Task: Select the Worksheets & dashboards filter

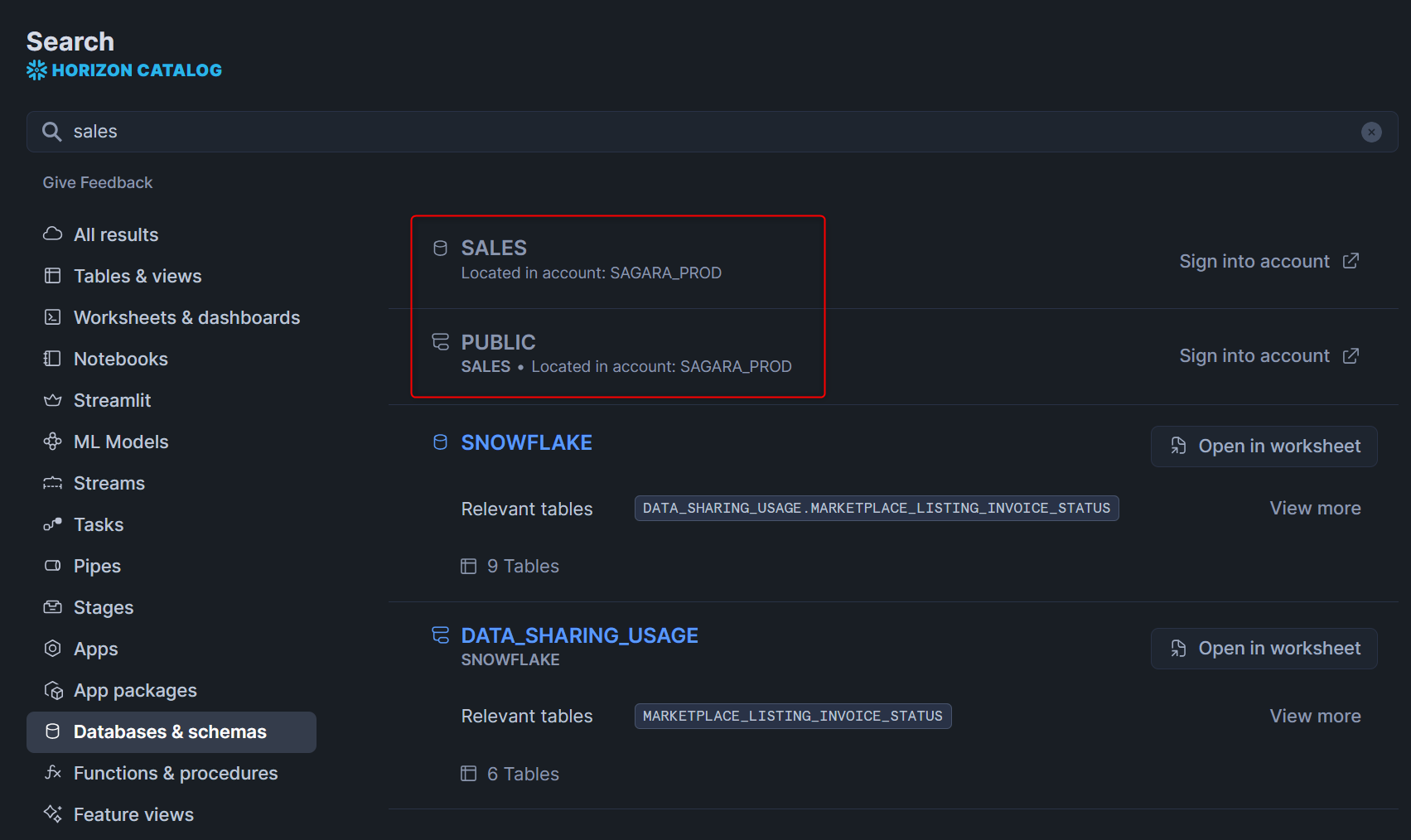Action: (186, 317)
